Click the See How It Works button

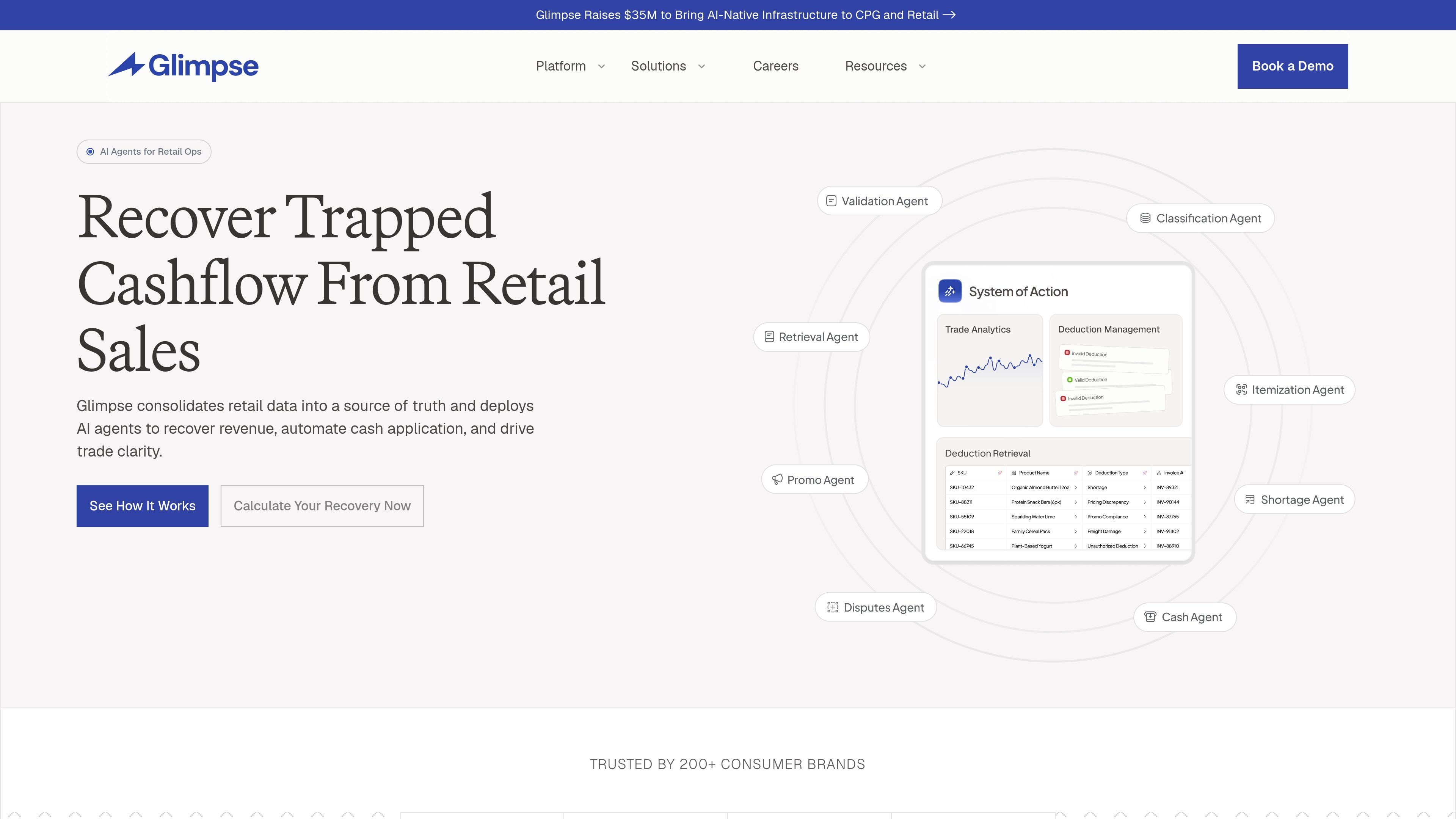click(143, 506)
